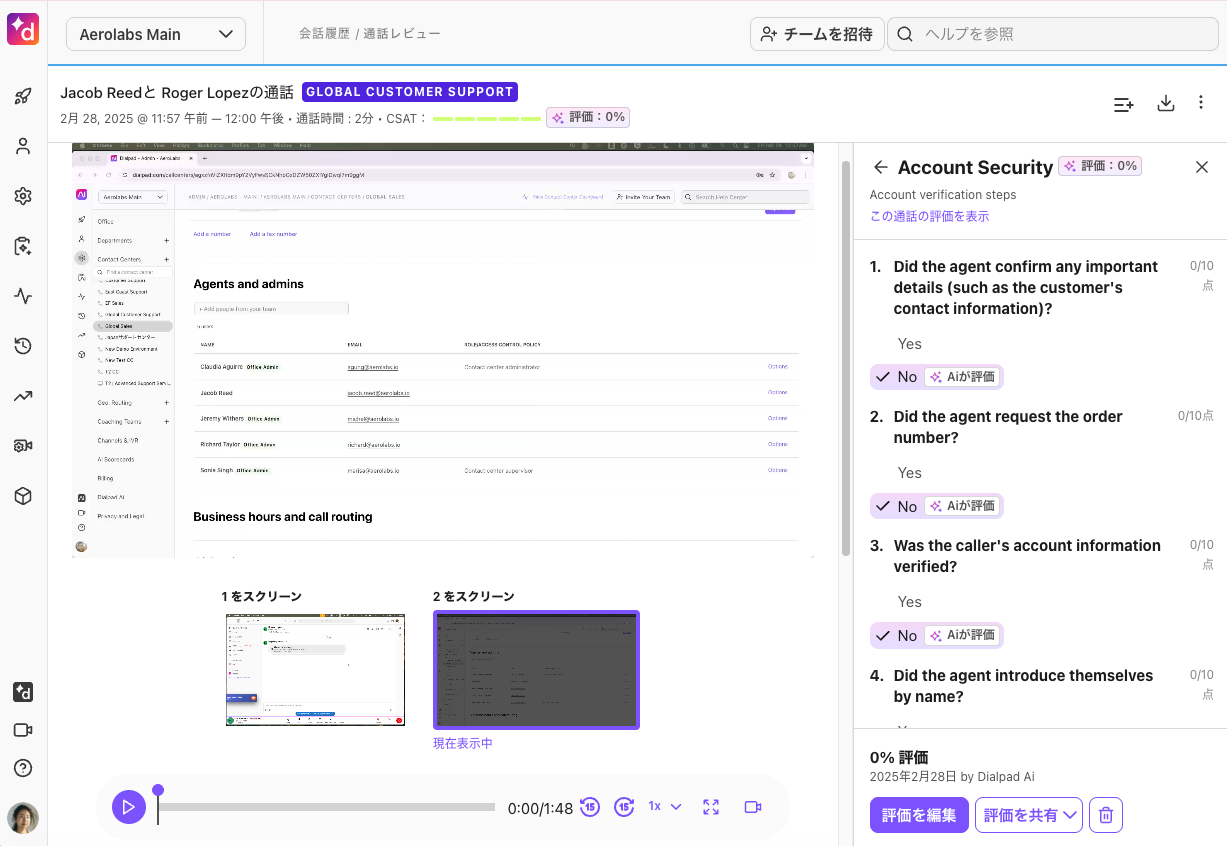Image resolution: width=1227 pixels, height=846 pixels.
Task: Open the history clock sidebar icon
Action: pyautogui.click(x=23, y=346)
